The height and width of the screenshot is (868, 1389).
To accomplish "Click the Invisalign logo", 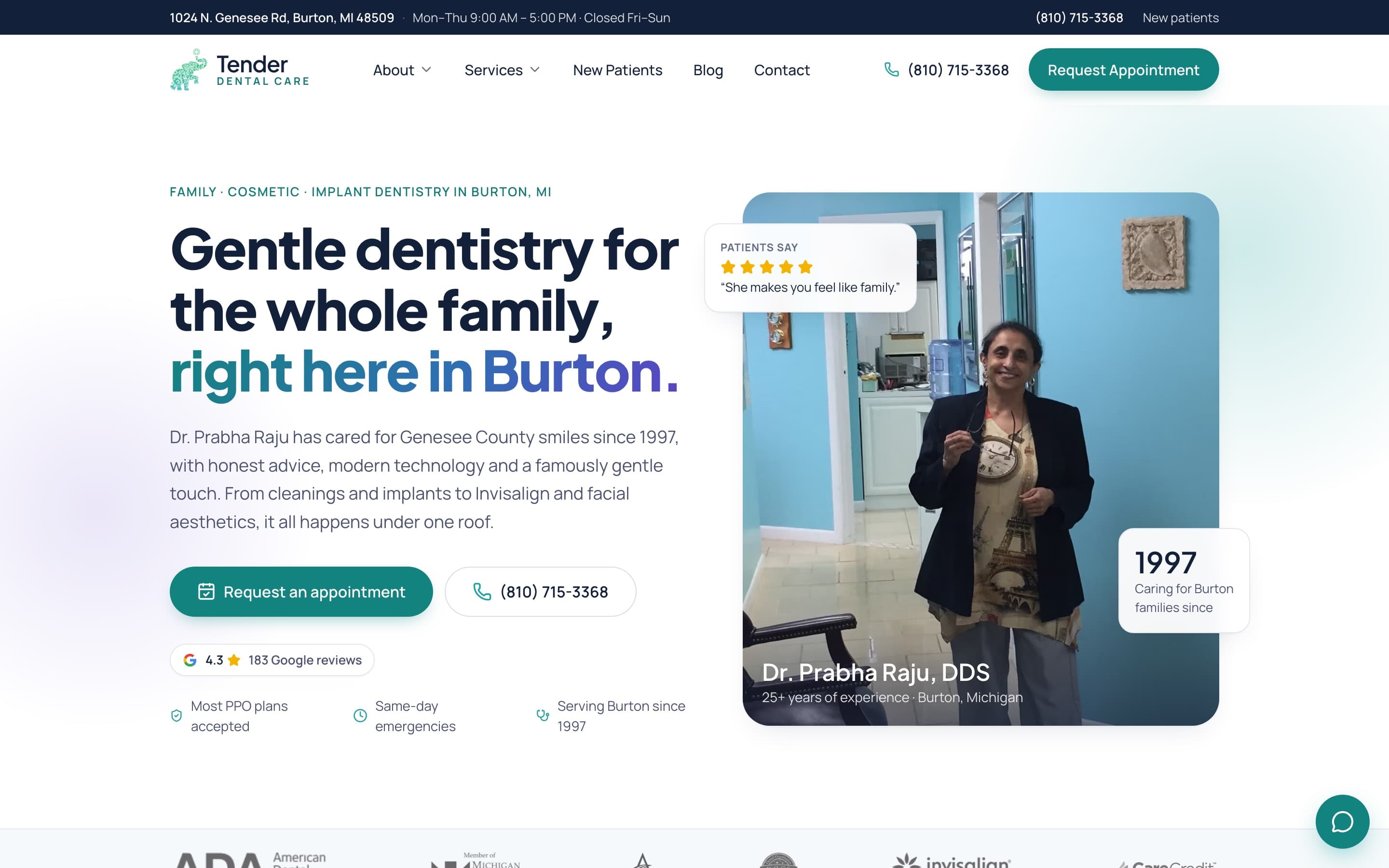I will coord(952,860).
